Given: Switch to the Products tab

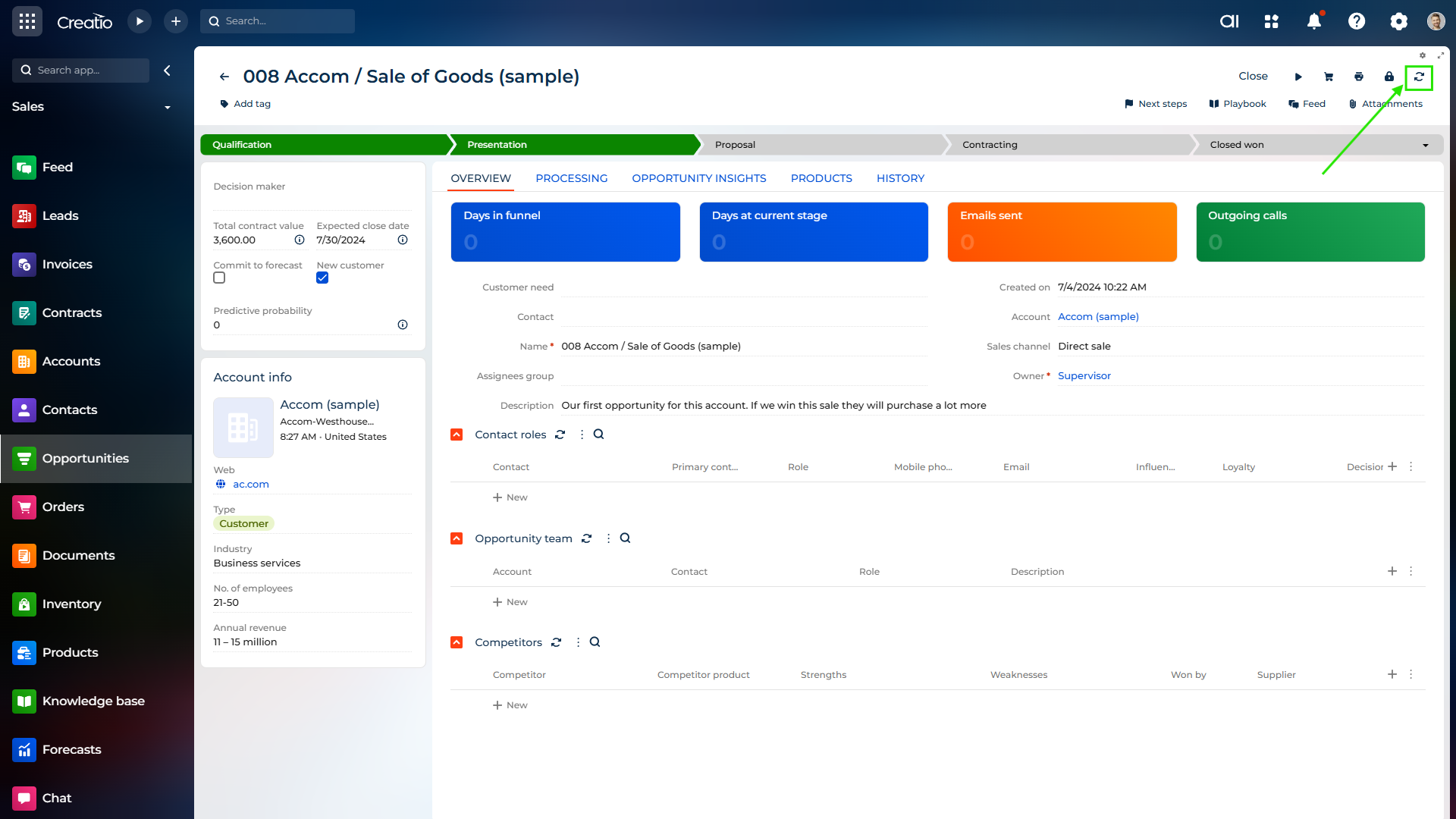Looking at the screenshot, I should 821,178.
